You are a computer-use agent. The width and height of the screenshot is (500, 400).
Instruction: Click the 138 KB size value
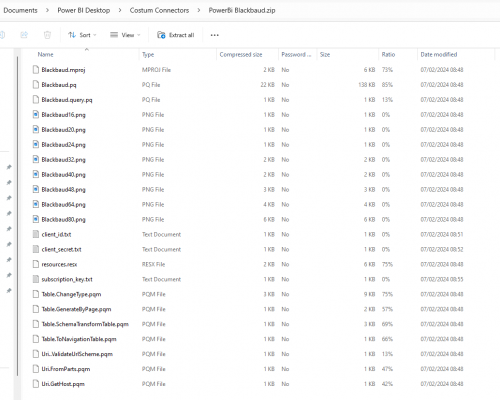[367, 85]
